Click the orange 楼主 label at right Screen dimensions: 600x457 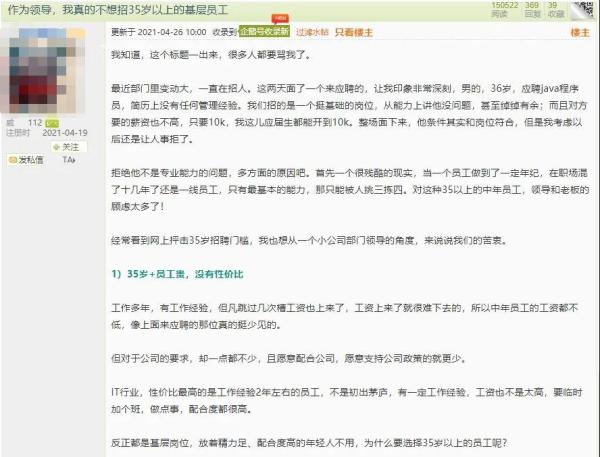click(580, 33)
